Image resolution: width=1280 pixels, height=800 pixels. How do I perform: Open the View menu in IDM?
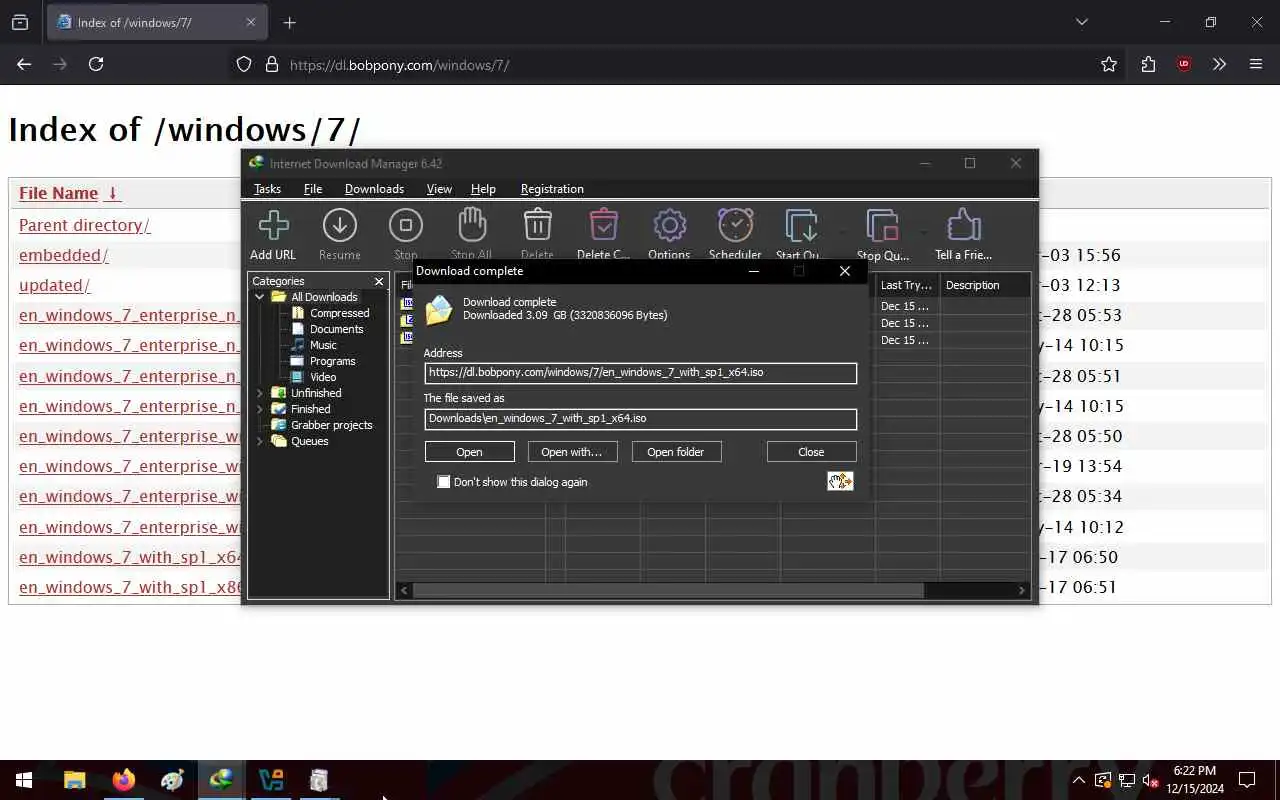coord(439,189)
